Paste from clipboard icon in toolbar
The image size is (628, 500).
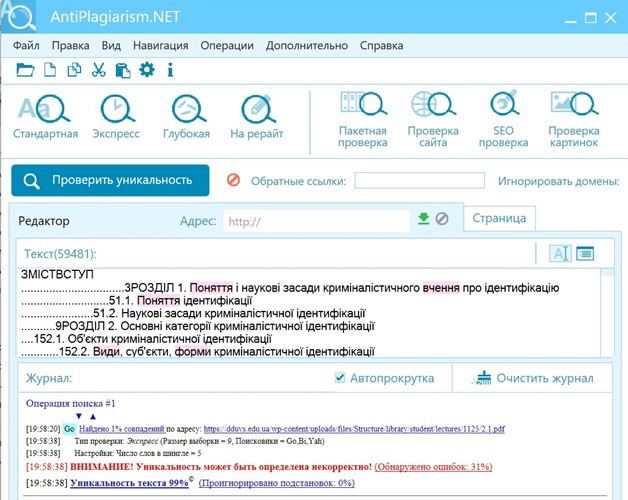(x=123, y=70)
